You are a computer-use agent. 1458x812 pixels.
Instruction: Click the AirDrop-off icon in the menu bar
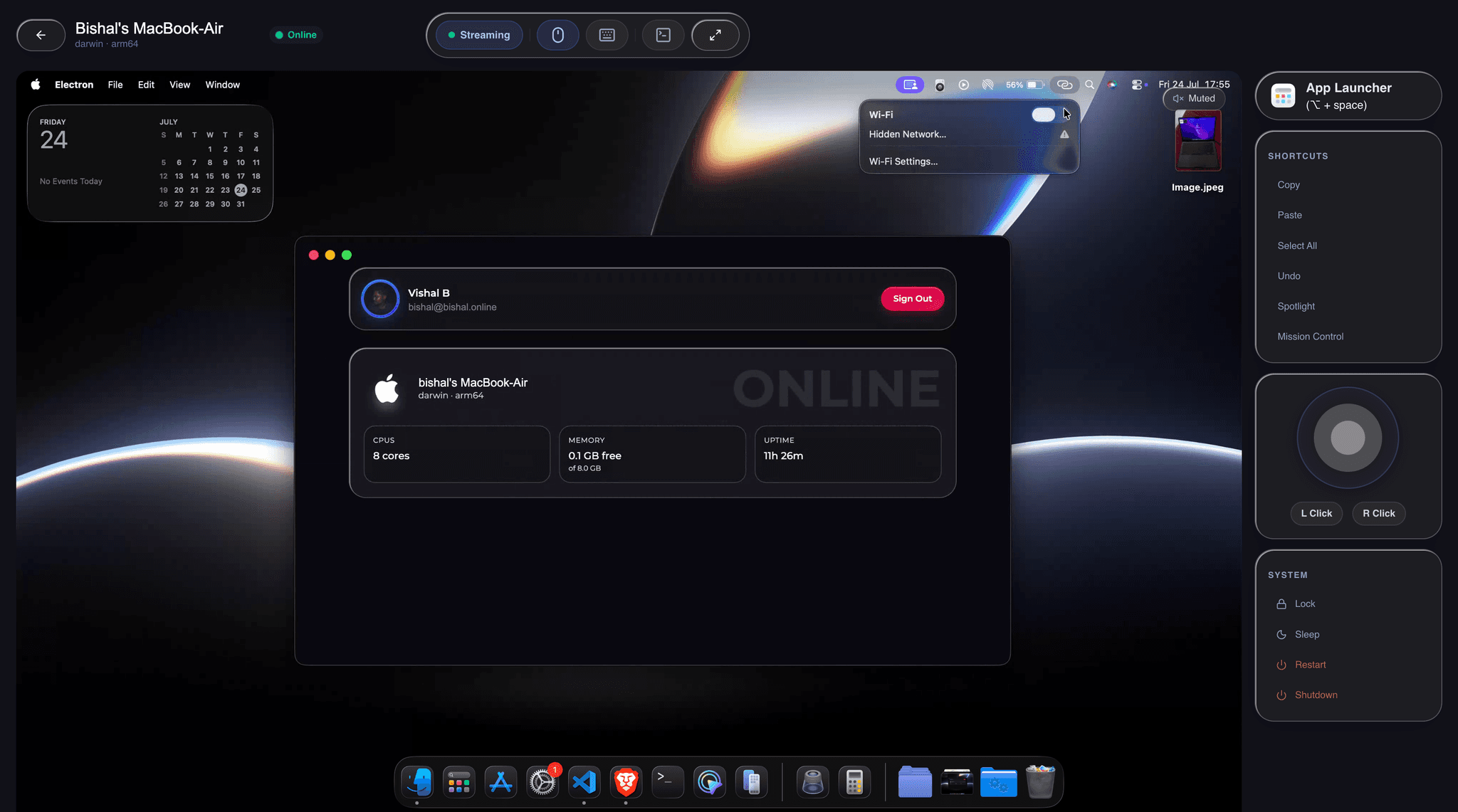pyautogui.click(x=988, y=85)
